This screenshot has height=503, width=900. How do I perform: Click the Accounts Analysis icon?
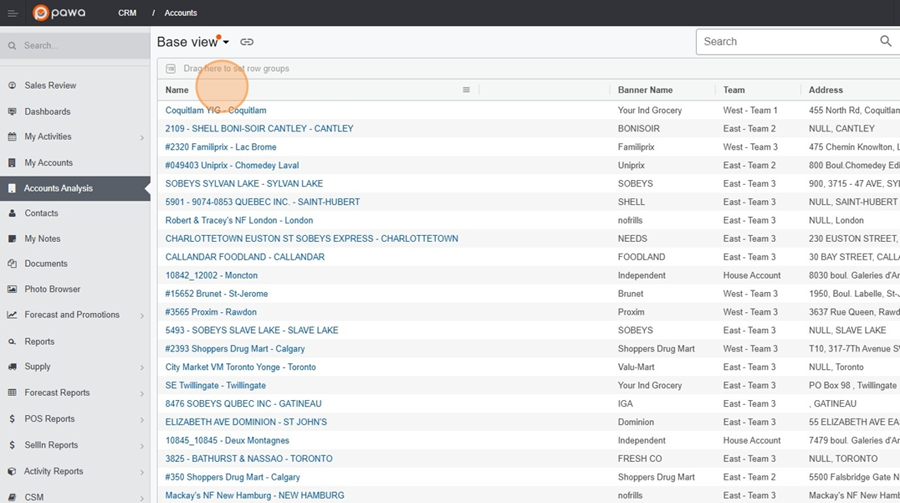(x=12, y=188)
